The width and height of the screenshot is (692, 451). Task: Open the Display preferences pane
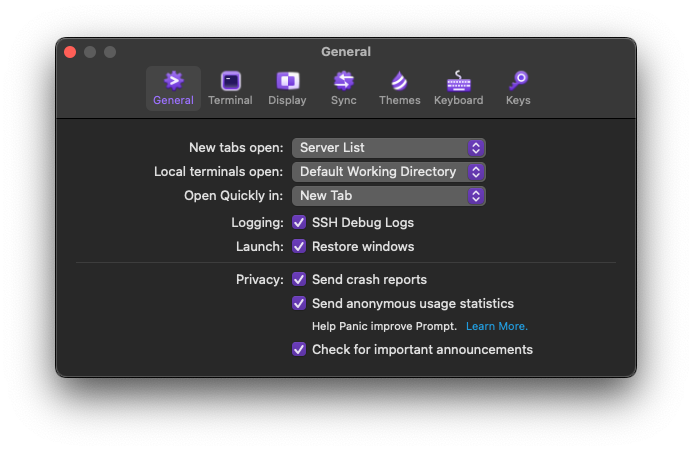[287, 88]
